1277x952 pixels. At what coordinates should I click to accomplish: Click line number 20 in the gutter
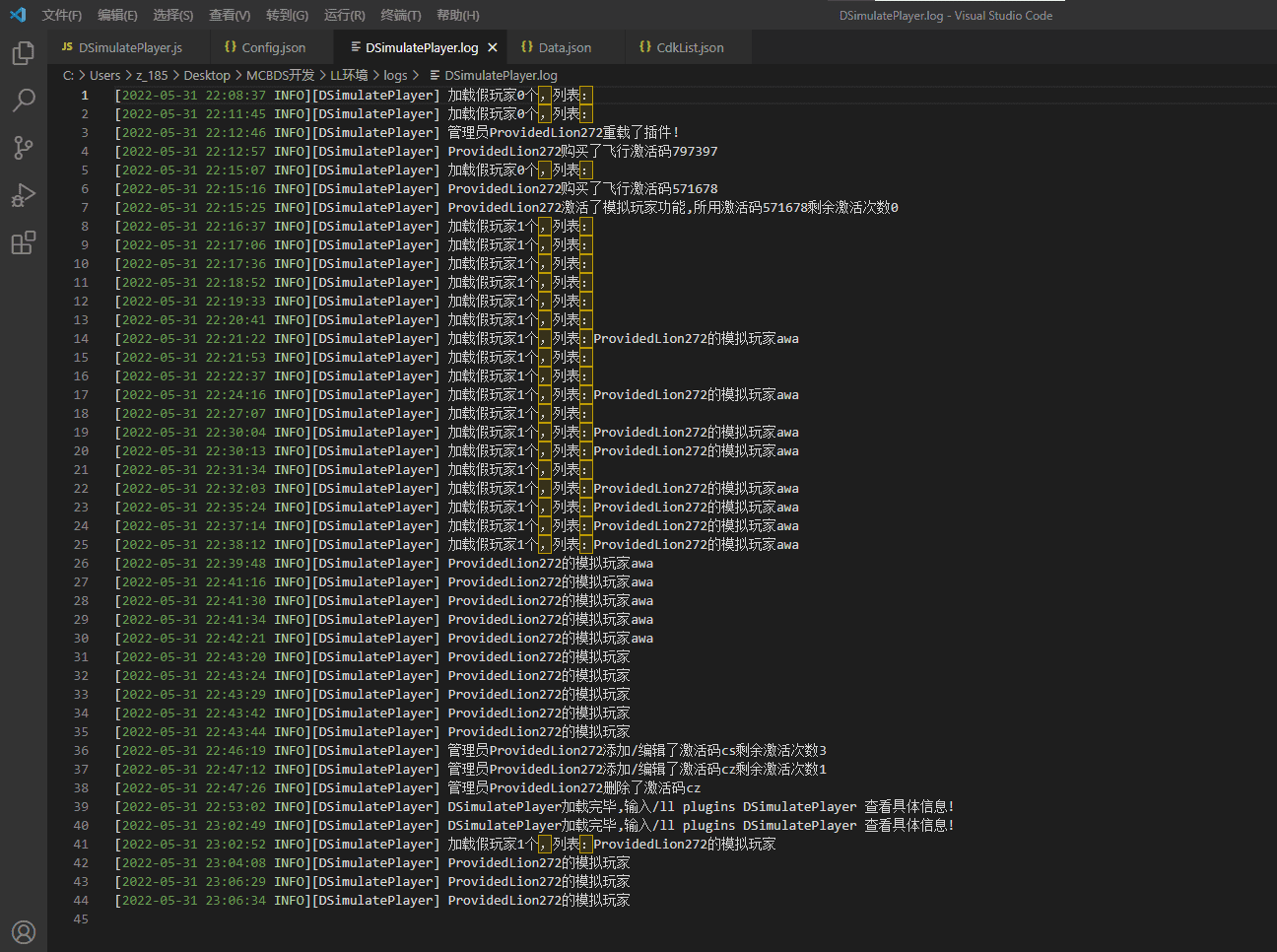click(81, 451)
